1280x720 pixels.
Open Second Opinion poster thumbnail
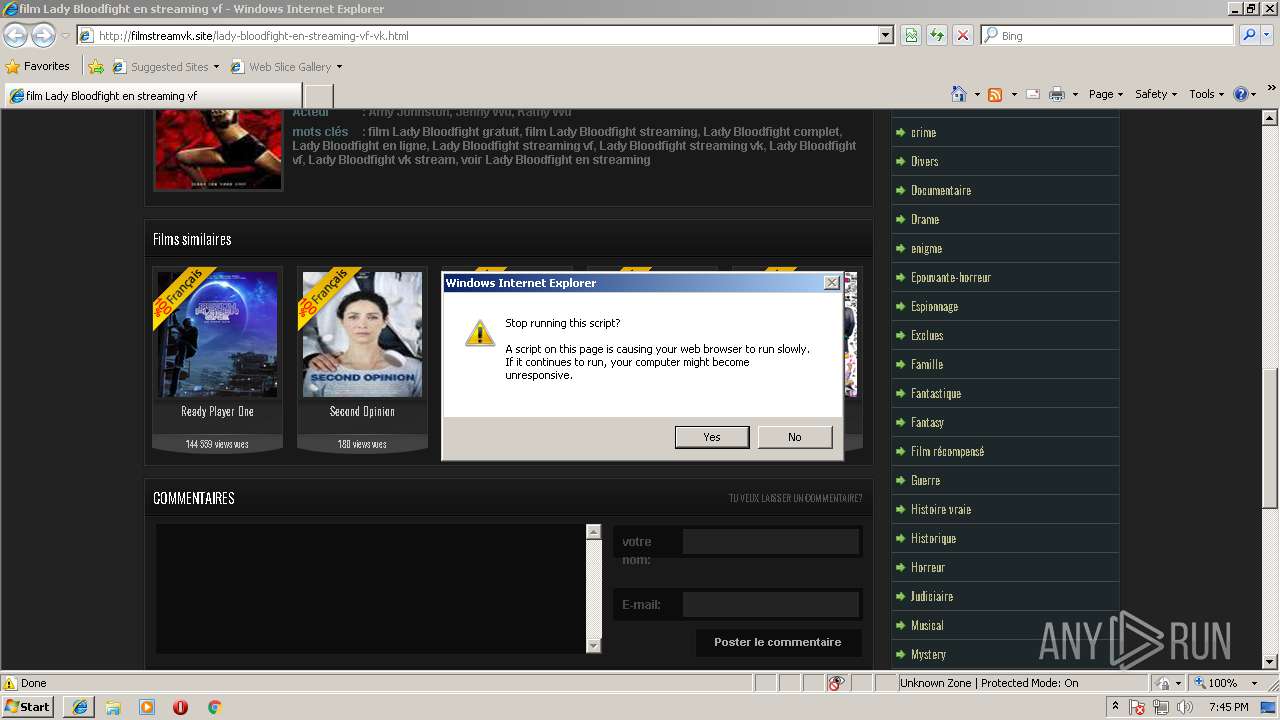tap(362, 334)
